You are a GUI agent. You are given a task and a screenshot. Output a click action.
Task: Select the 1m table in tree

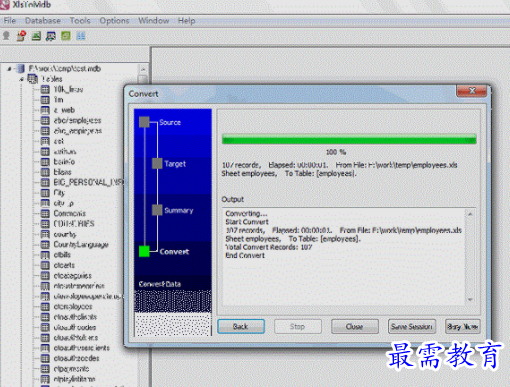pyautogui.click(x=58, y=100)
